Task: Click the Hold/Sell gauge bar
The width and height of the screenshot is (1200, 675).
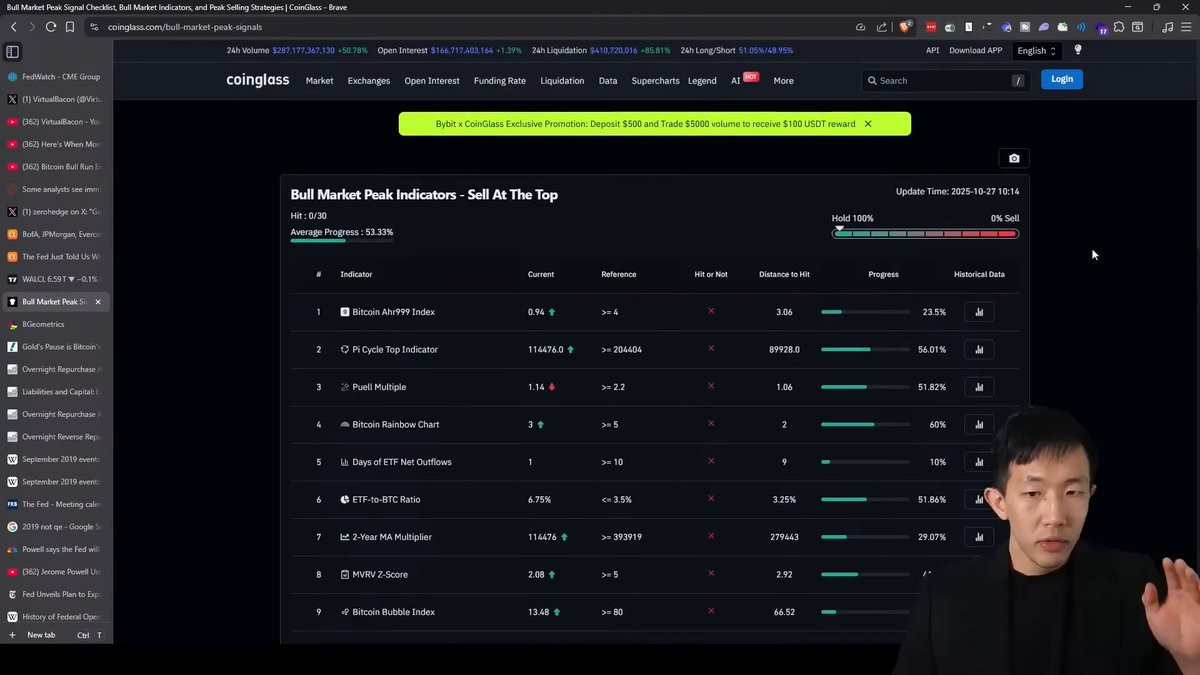Action: point(925,233)
